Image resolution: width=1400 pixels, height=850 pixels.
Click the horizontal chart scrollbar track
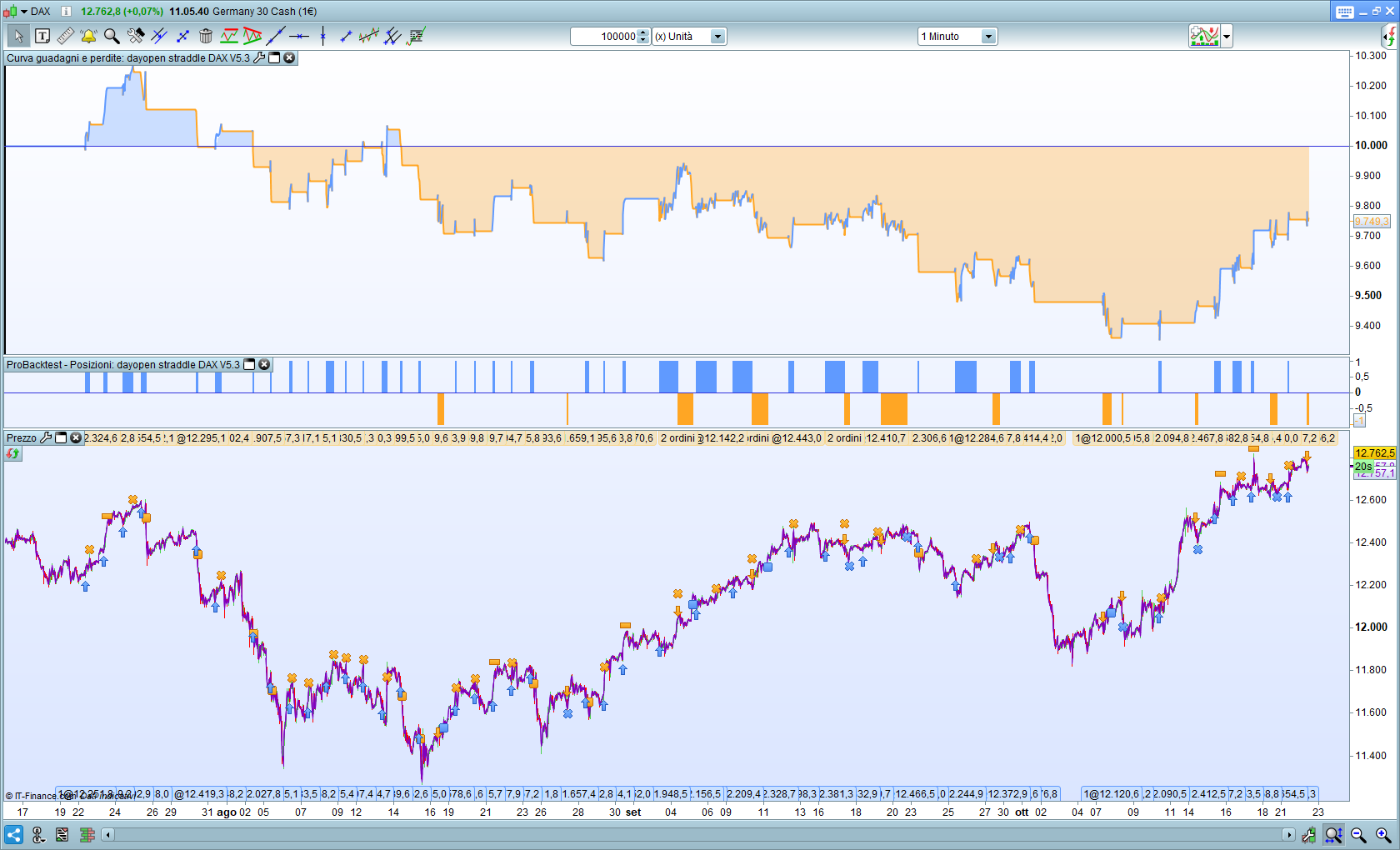tap(698, 834)
